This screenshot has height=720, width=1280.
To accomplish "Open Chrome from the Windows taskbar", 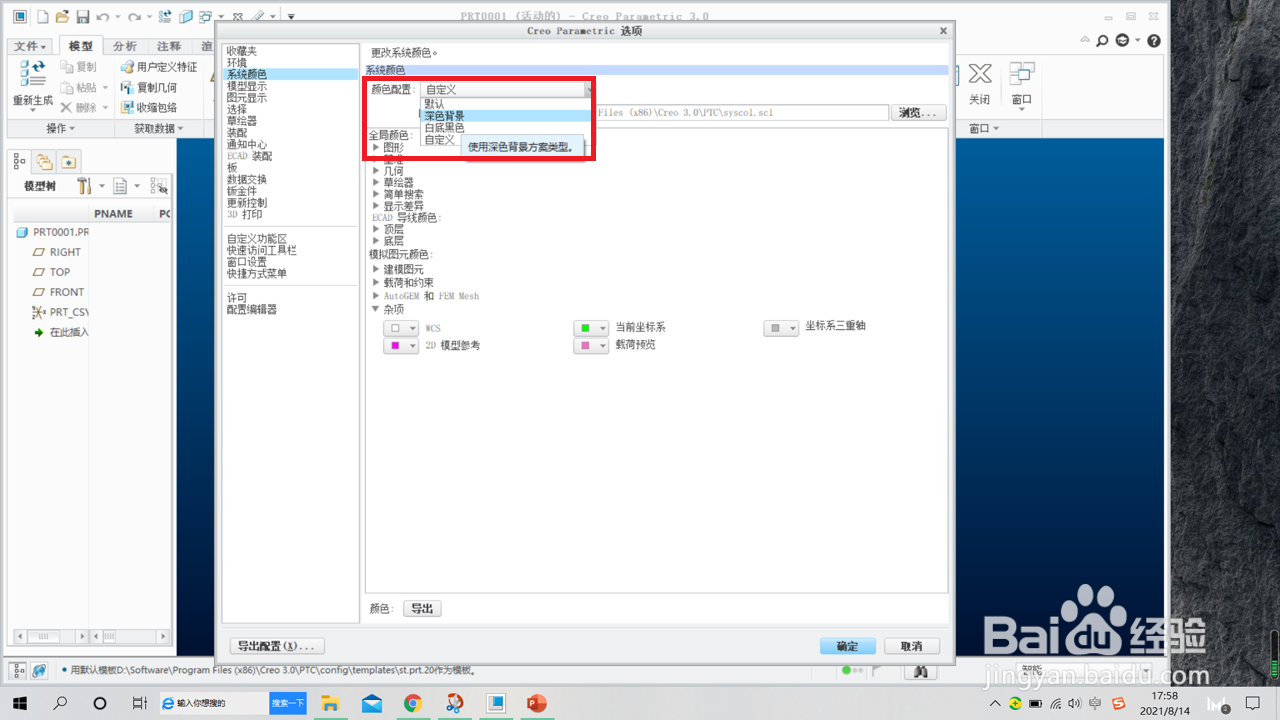I will [413, 704].
